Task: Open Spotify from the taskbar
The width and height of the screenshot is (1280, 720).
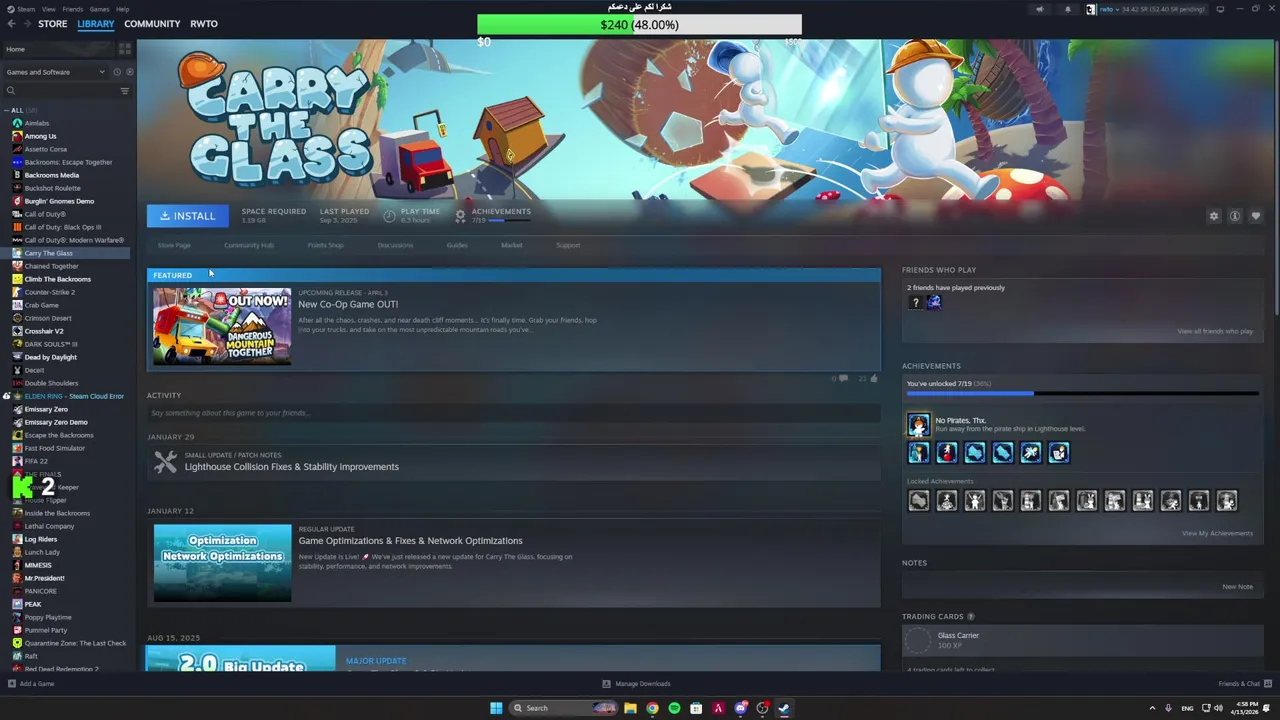Action: [674, 708]
